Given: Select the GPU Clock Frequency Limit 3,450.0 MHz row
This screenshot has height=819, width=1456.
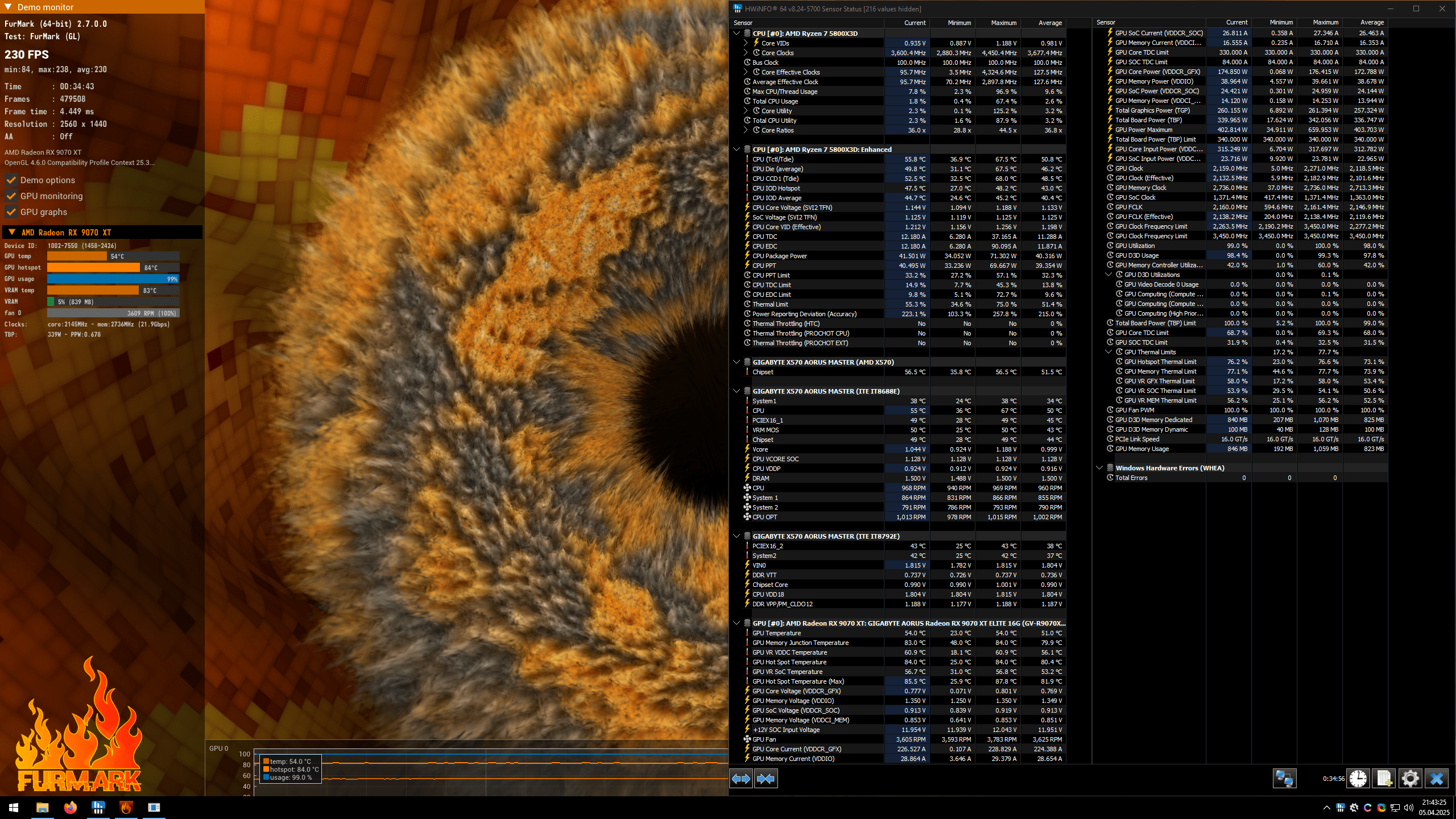Looking at the screenshot, I should [1240, 236].
